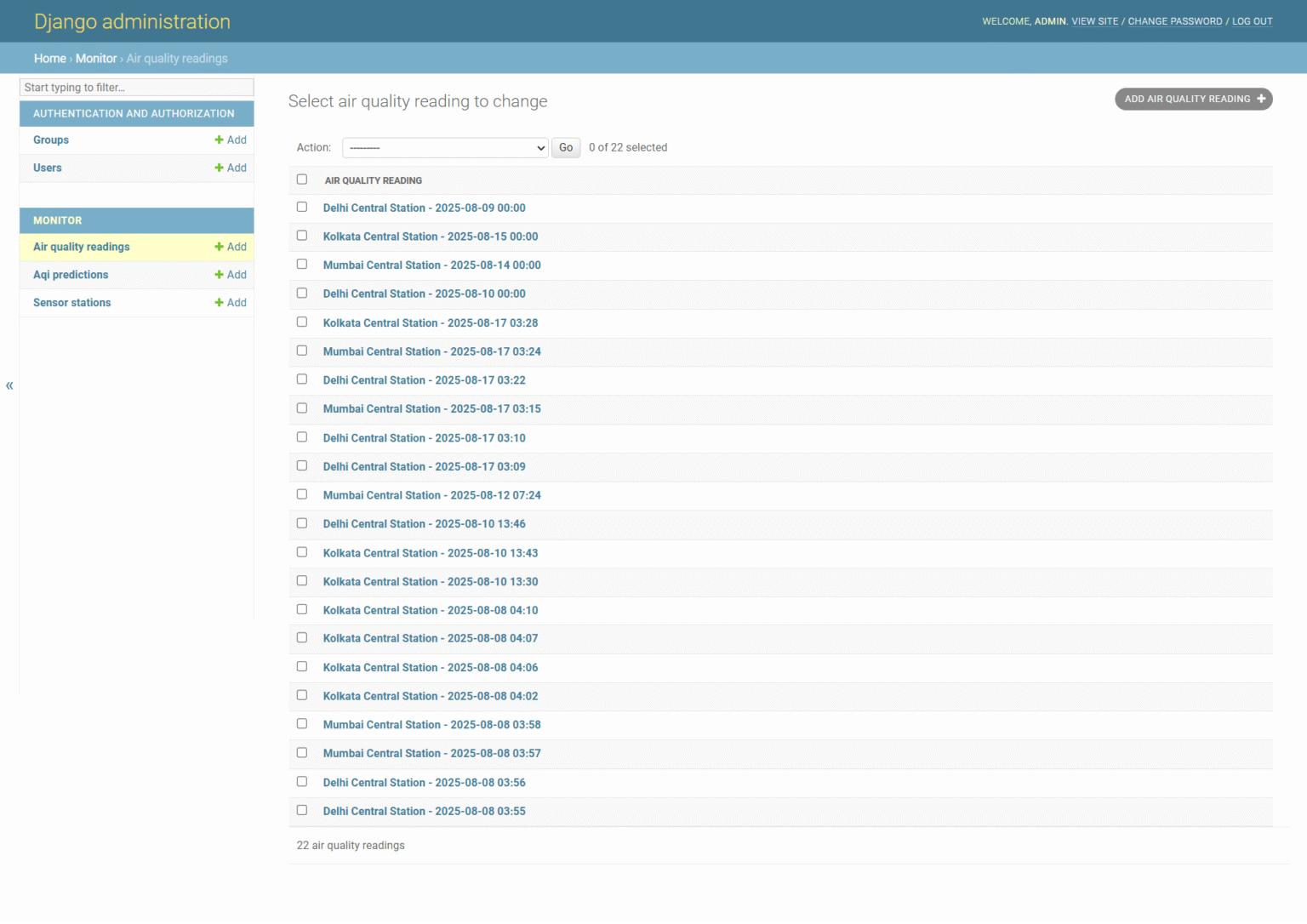The height and width of the screenshot is (924, 1307).
Task: Click ADD AIR QUALITY READING
Action: coord(1193,99)
